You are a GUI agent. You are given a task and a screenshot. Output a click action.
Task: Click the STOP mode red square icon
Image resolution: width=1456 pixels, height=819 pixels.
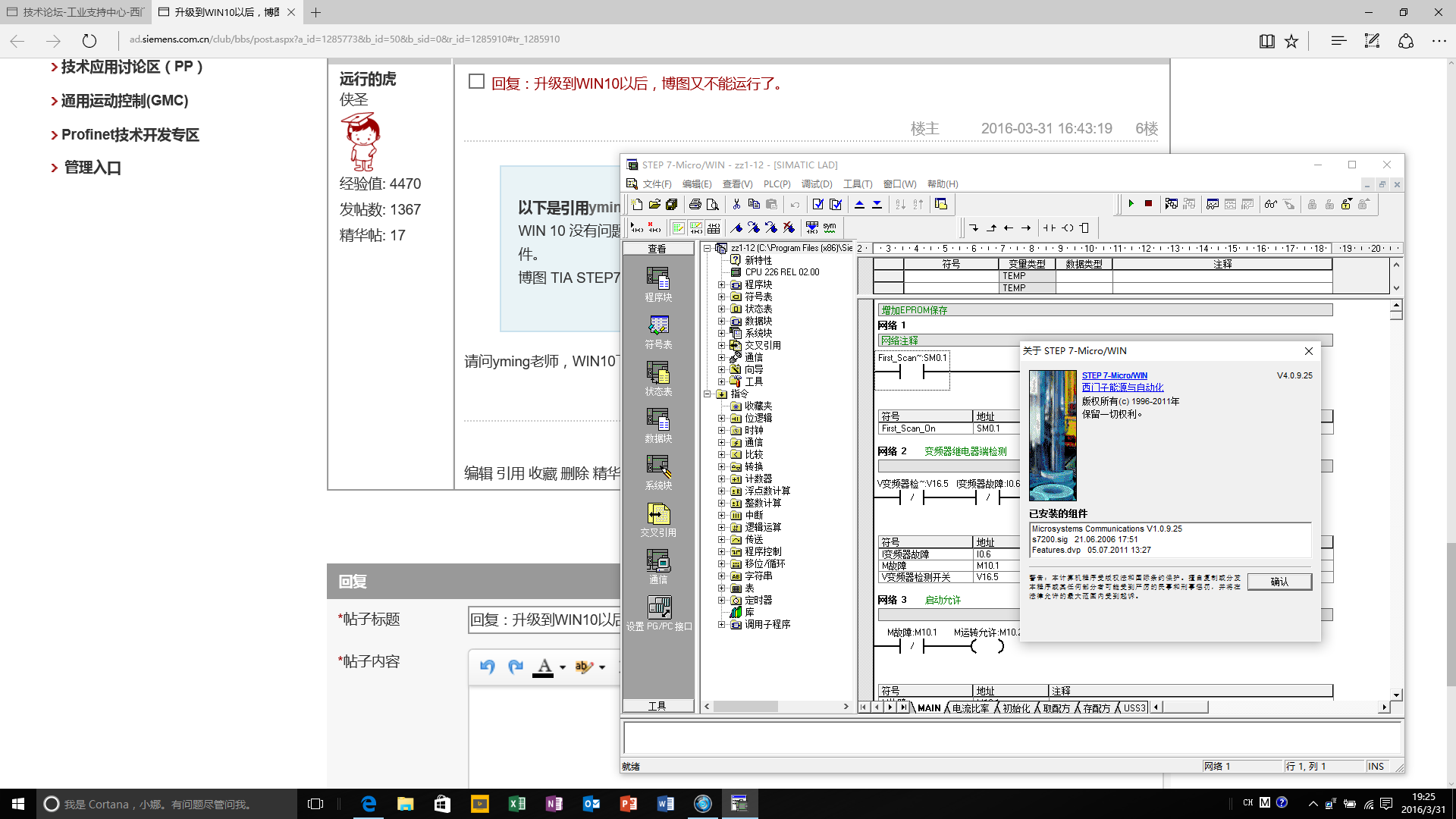tap(1148, 204)
